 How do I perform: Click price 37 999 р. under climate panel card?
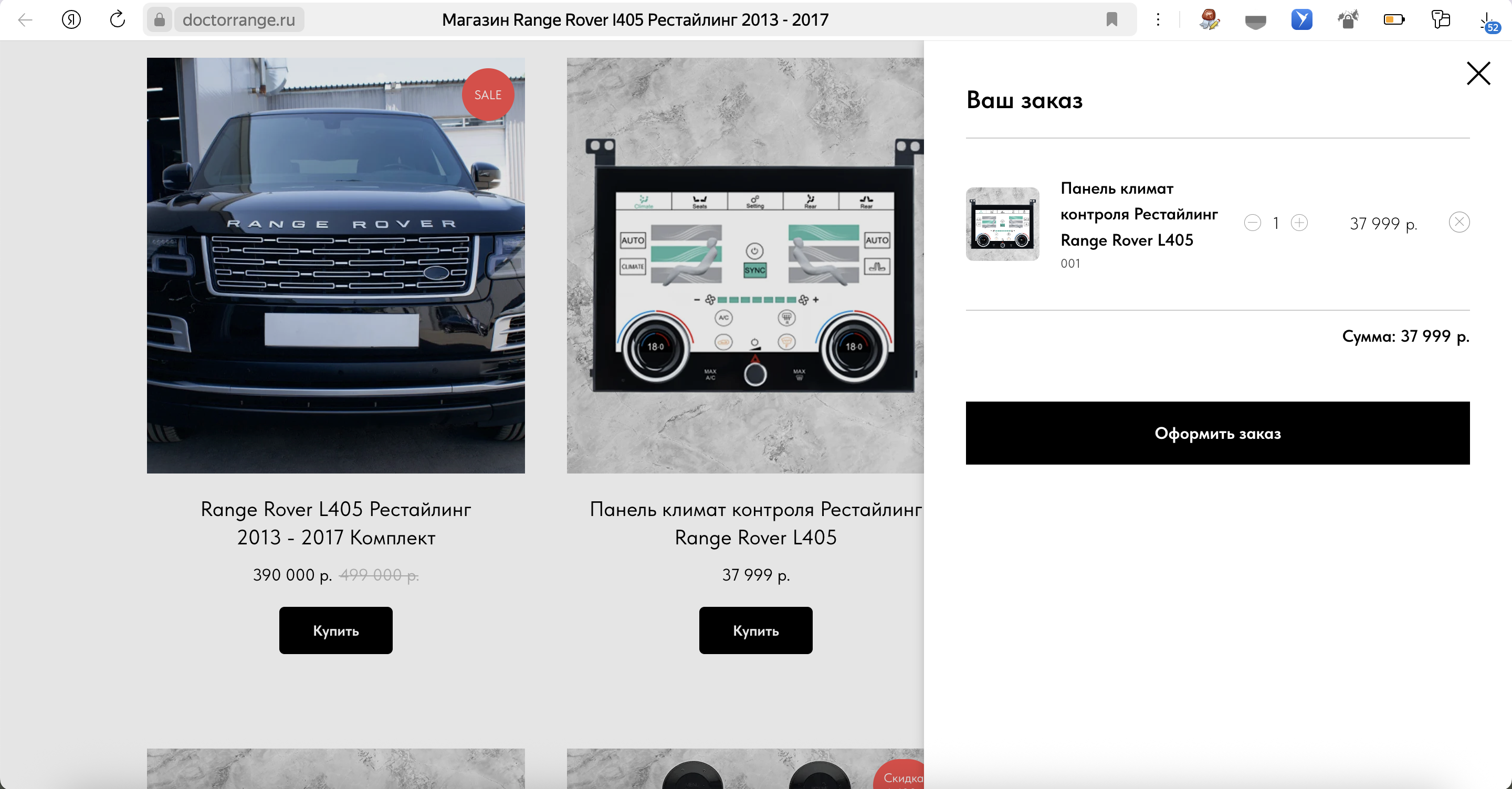coord(755,575)
